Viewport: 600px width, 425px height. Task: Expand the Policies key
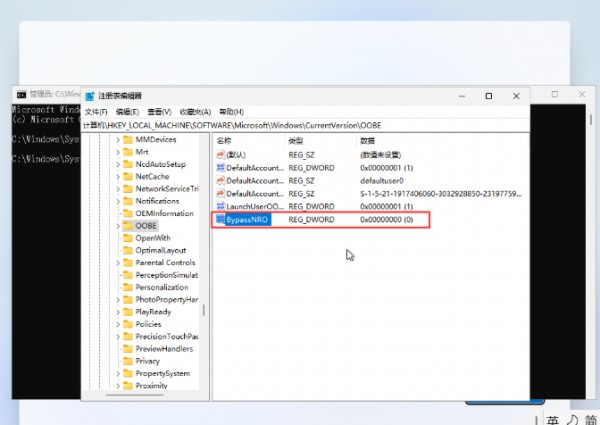tap(118, 324)
